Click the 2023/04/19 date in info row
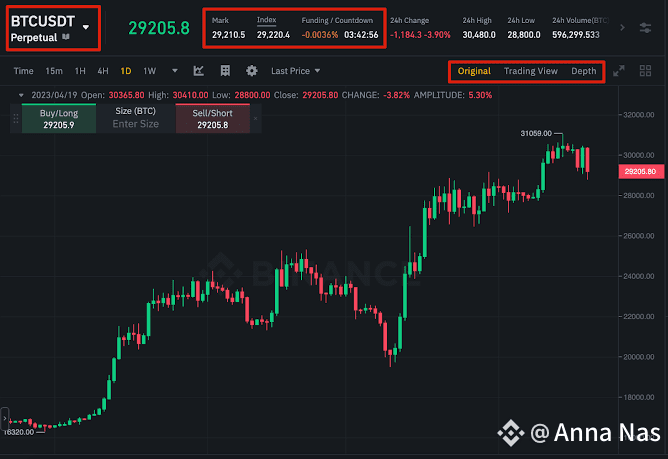Viewport: 668px width, 459px height. (x=55, y=95)
